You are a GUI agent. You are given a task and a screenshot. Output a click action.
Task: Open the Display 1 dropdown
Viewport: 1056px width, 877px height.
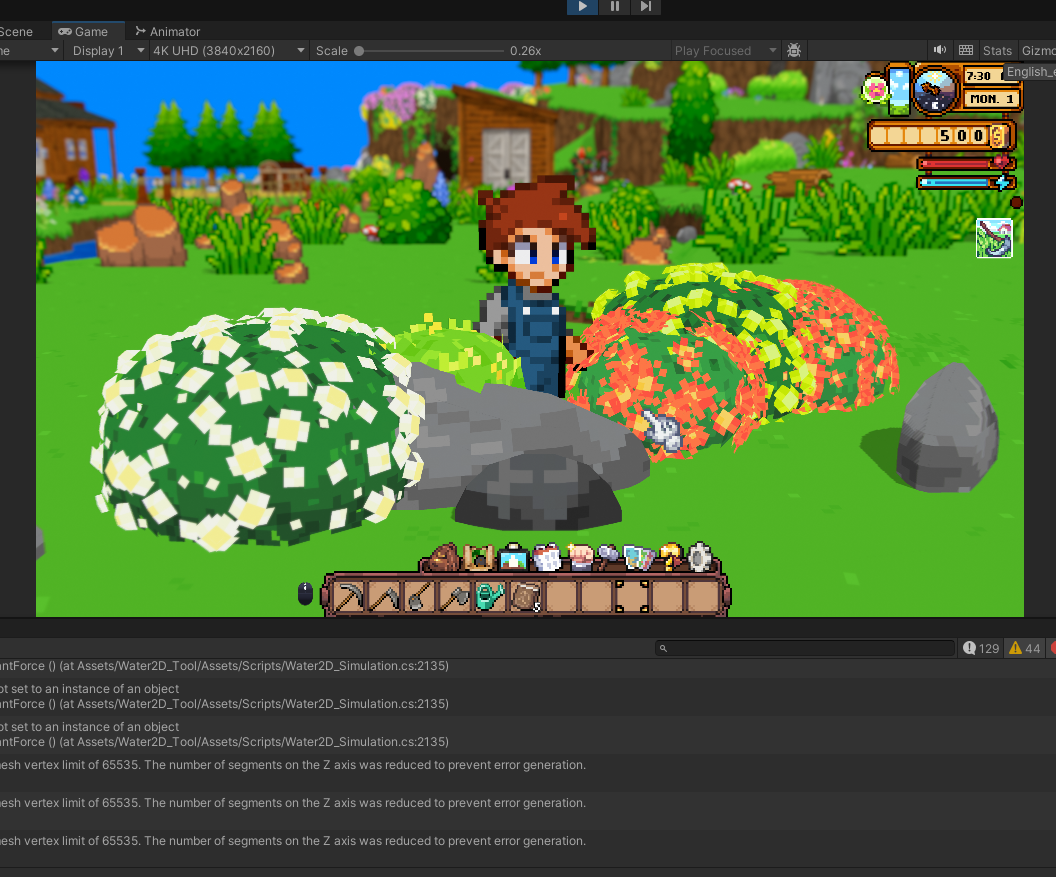tap(108, 50)
